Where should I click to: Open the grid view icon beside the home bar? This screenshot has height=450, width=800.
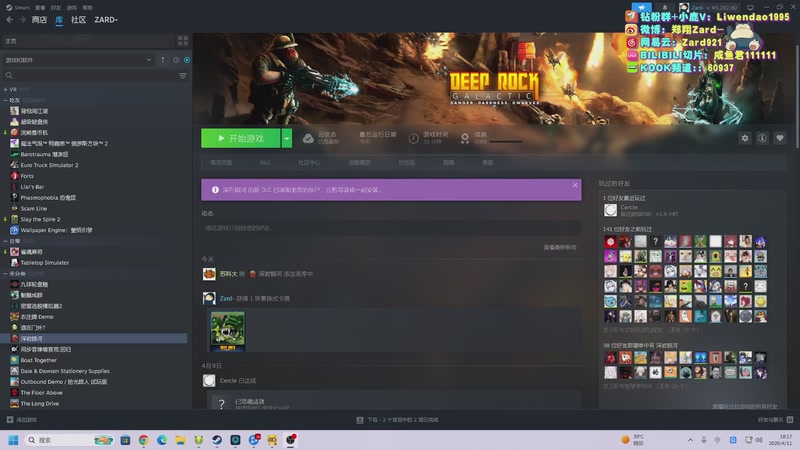pos(183,41)
